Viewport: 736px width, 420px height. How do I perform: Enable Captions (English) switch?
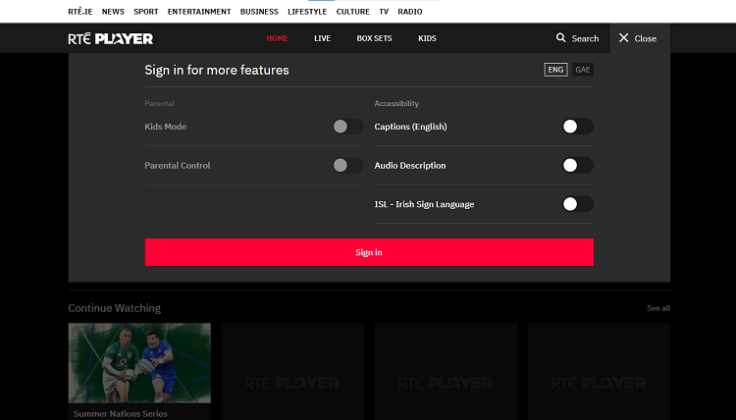click(578, 126)
